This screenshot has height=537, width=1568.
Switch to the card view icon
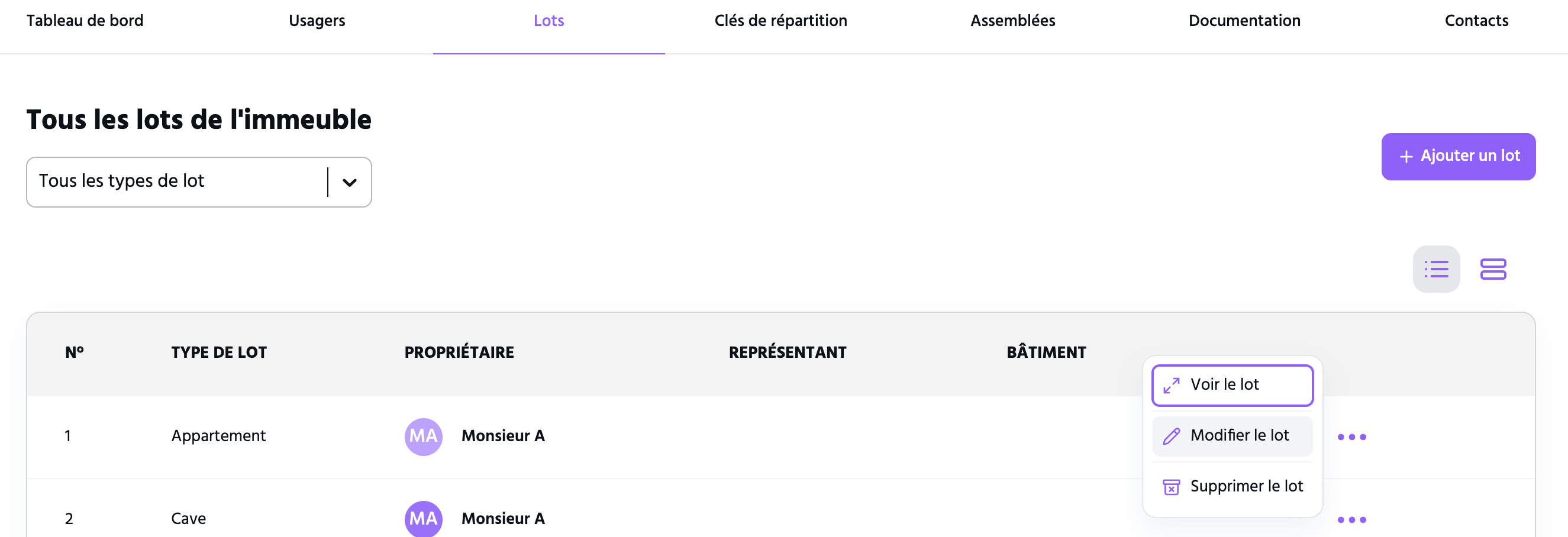coord(1492,269)
